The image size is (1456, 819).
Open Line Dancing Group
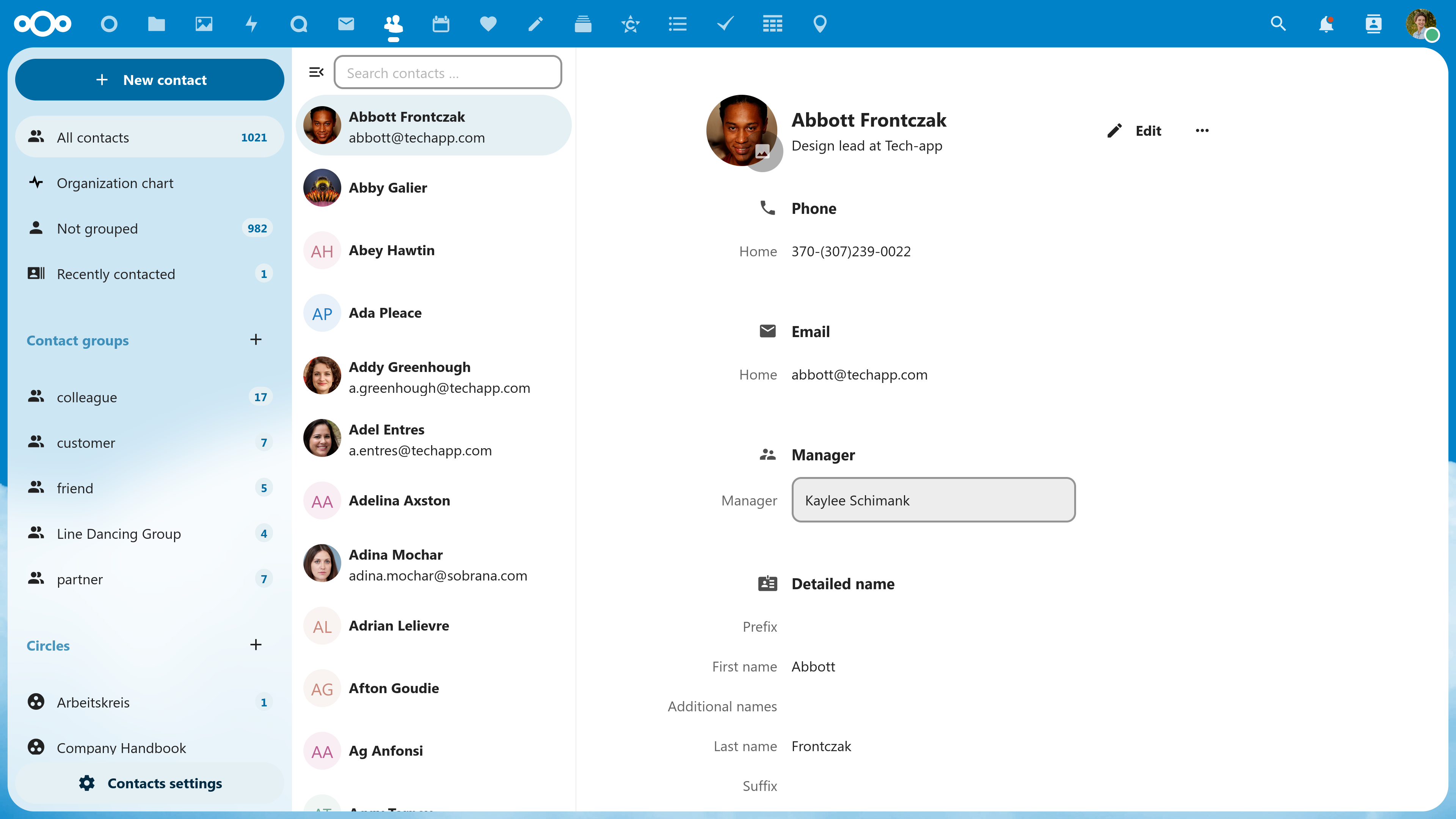pos(150,533)
